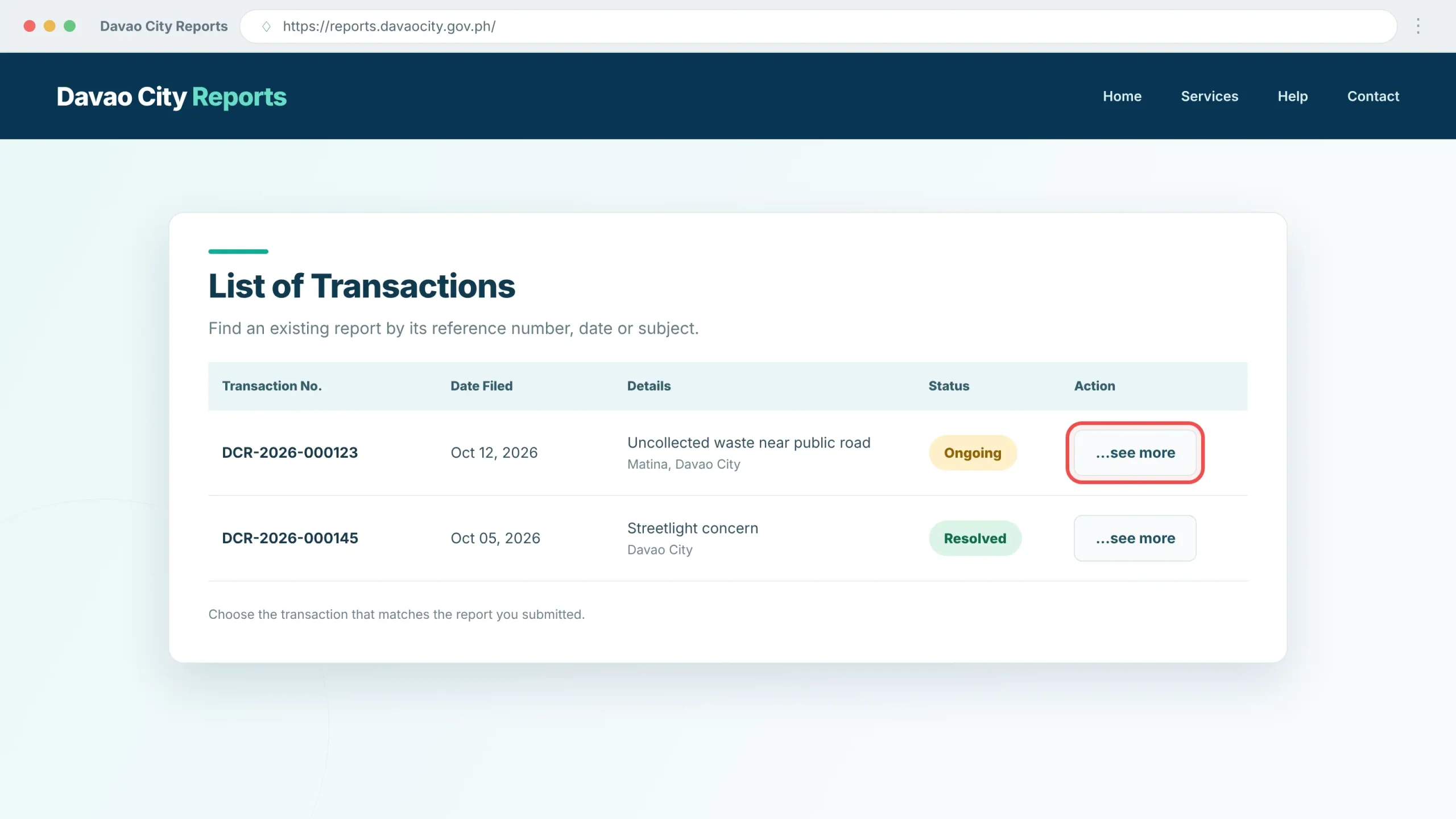Click the green maximize window dot

pyautogui.click(x=69, y=26)
